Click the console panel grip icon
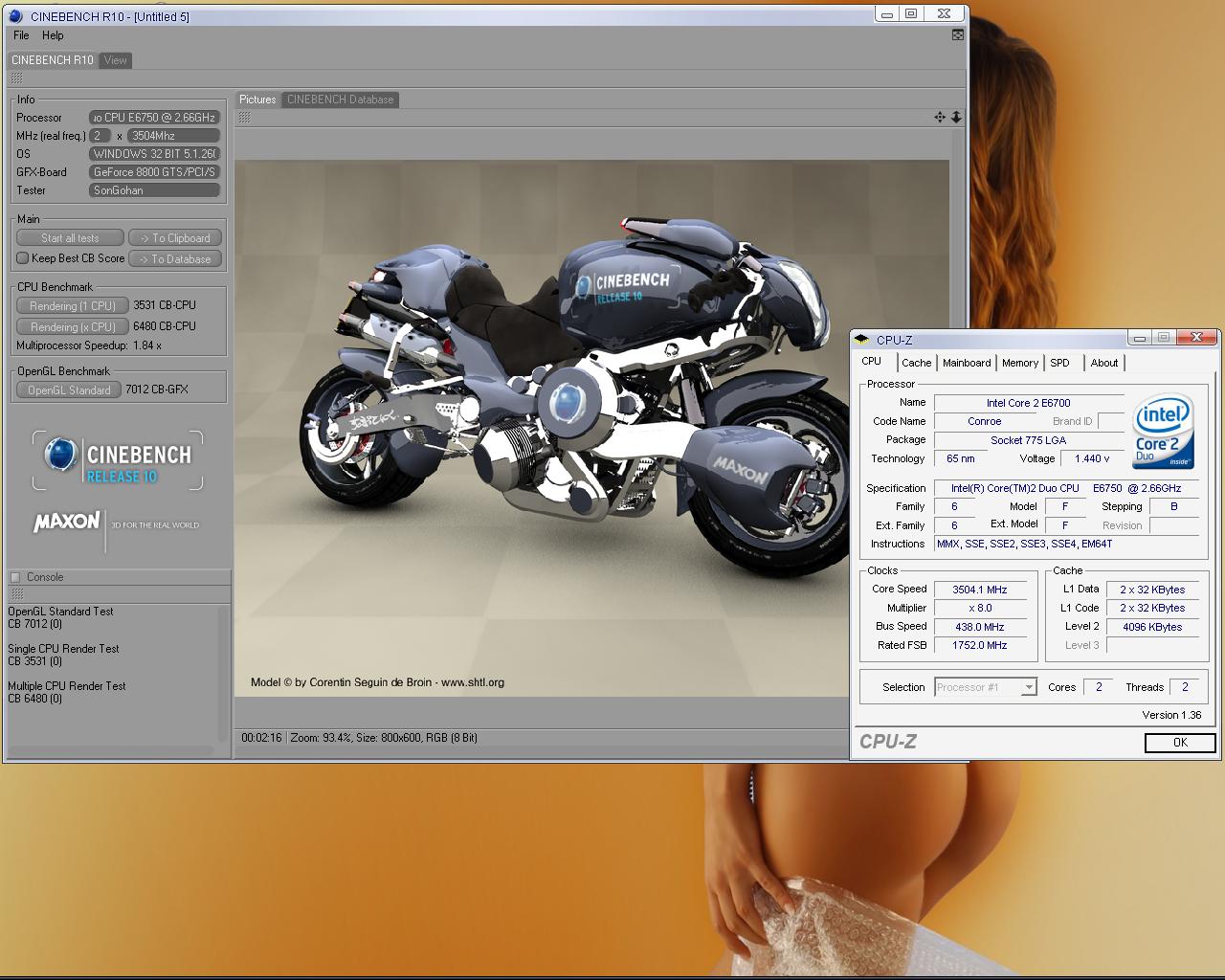The height and width of the screenshot is (980, 1225). [x=17, y=593]
